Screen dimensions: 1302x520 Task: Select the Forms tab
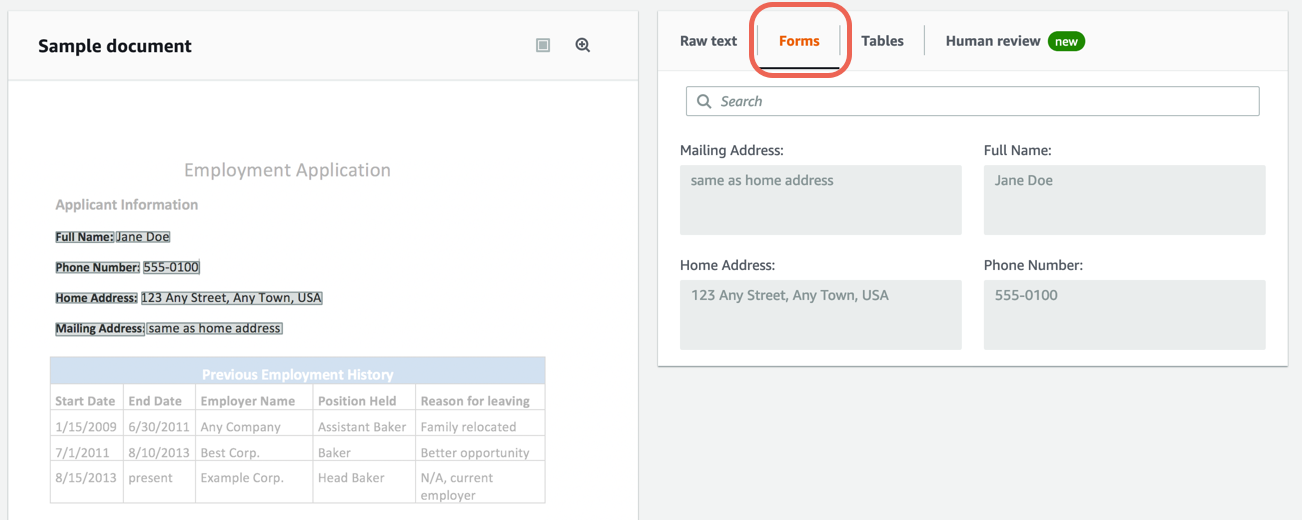(x=799, y=41)
